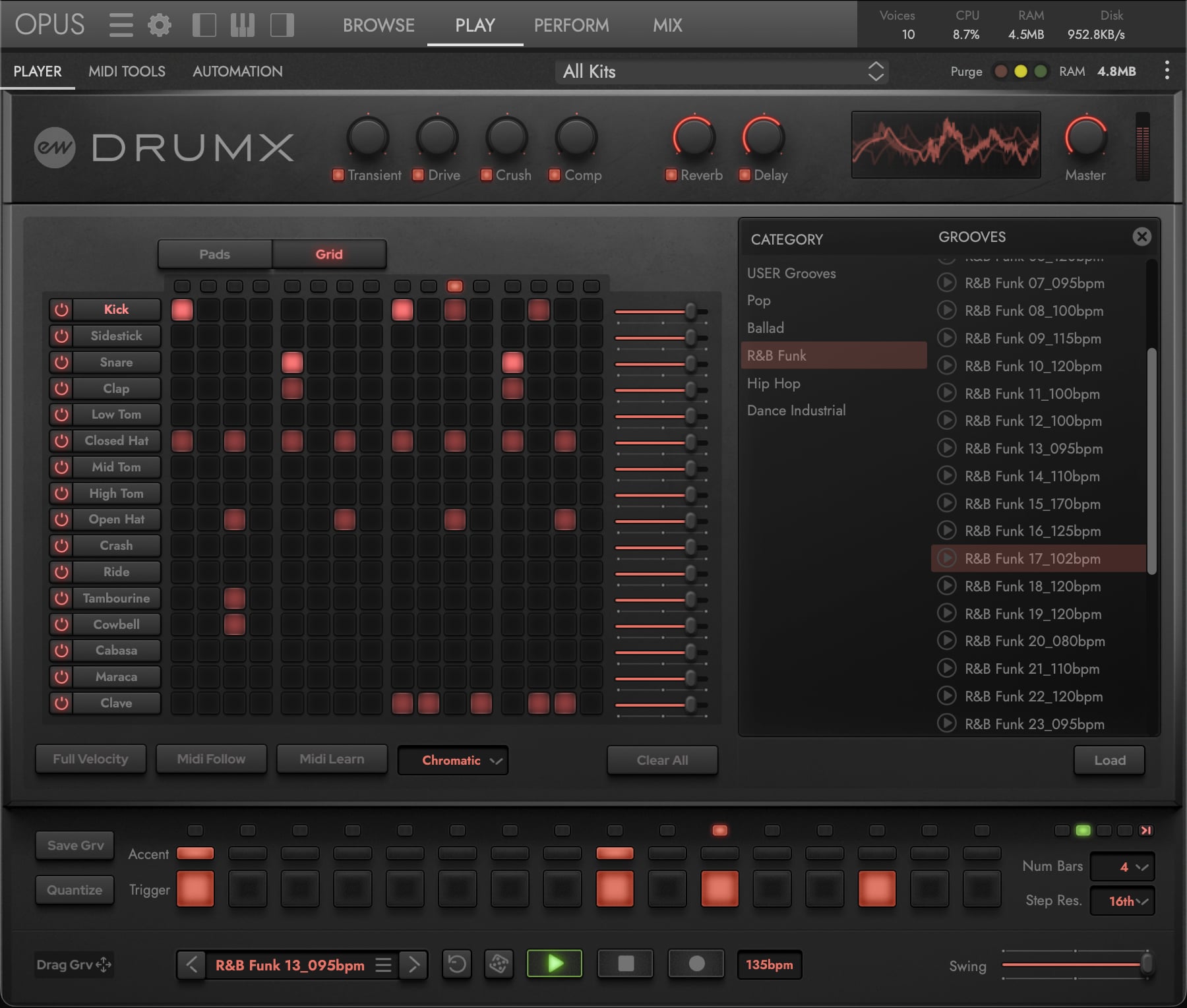Open the Step Res. 16th dropdown
The image size is (1187, 1008).
1122,901
